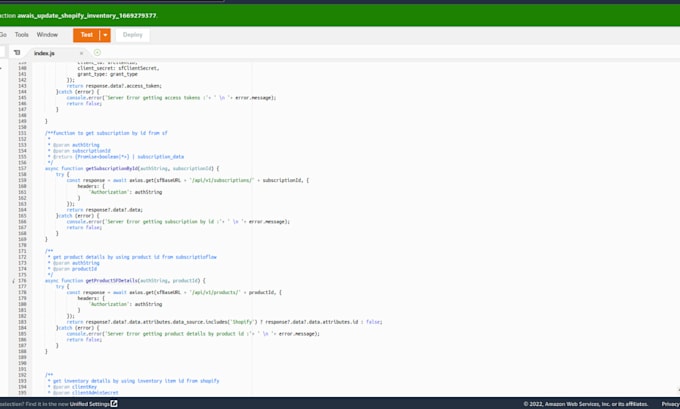Image resolution: width=680 pixels, height=409 pixels.
Task: Click comment 'function to get subscription by id from sf'
Action: (x=106, y=133)
